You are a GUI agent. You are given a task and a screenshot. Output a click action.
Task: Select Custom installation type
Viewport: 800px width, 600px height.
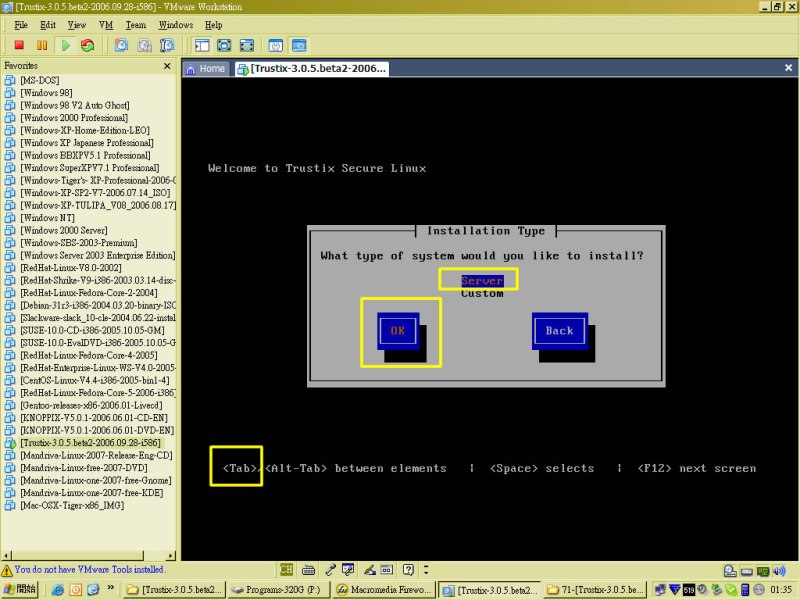(x=482, y=293)
